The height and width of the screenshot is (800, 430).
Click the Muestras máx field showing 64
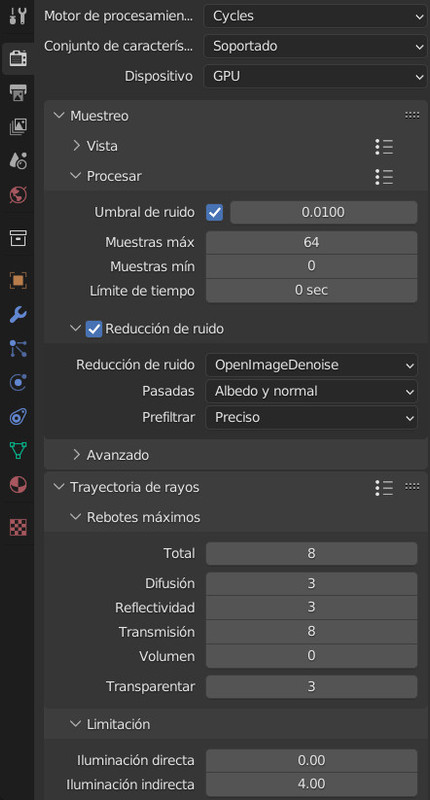click(x=312, y=242)
